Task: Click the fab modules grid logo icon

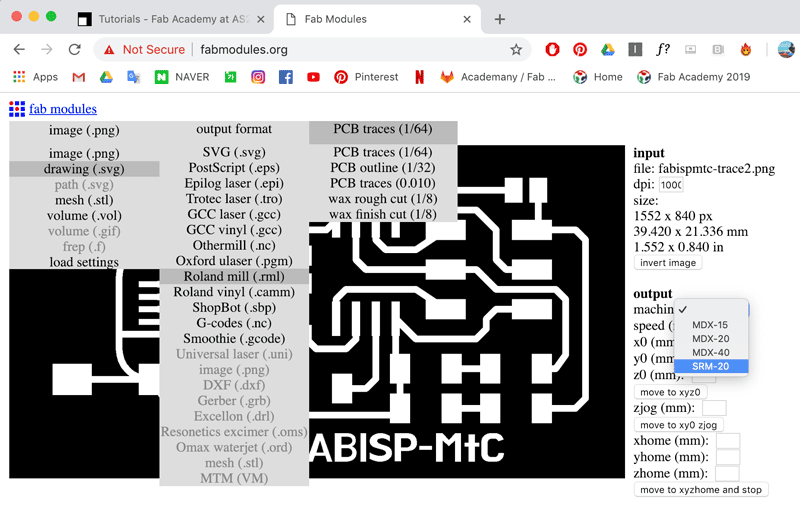Action: pos(17,109)
